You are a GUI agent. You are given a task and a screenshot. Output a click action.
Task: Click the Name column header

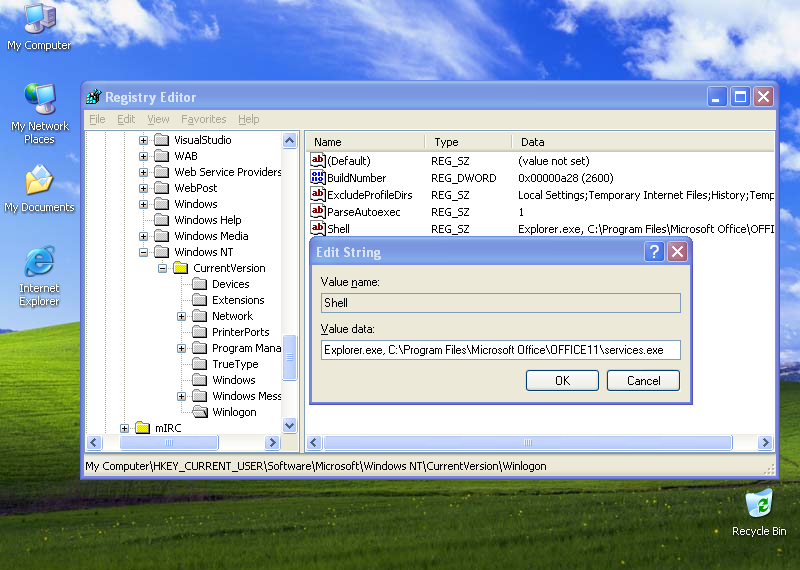coord(365,142)
